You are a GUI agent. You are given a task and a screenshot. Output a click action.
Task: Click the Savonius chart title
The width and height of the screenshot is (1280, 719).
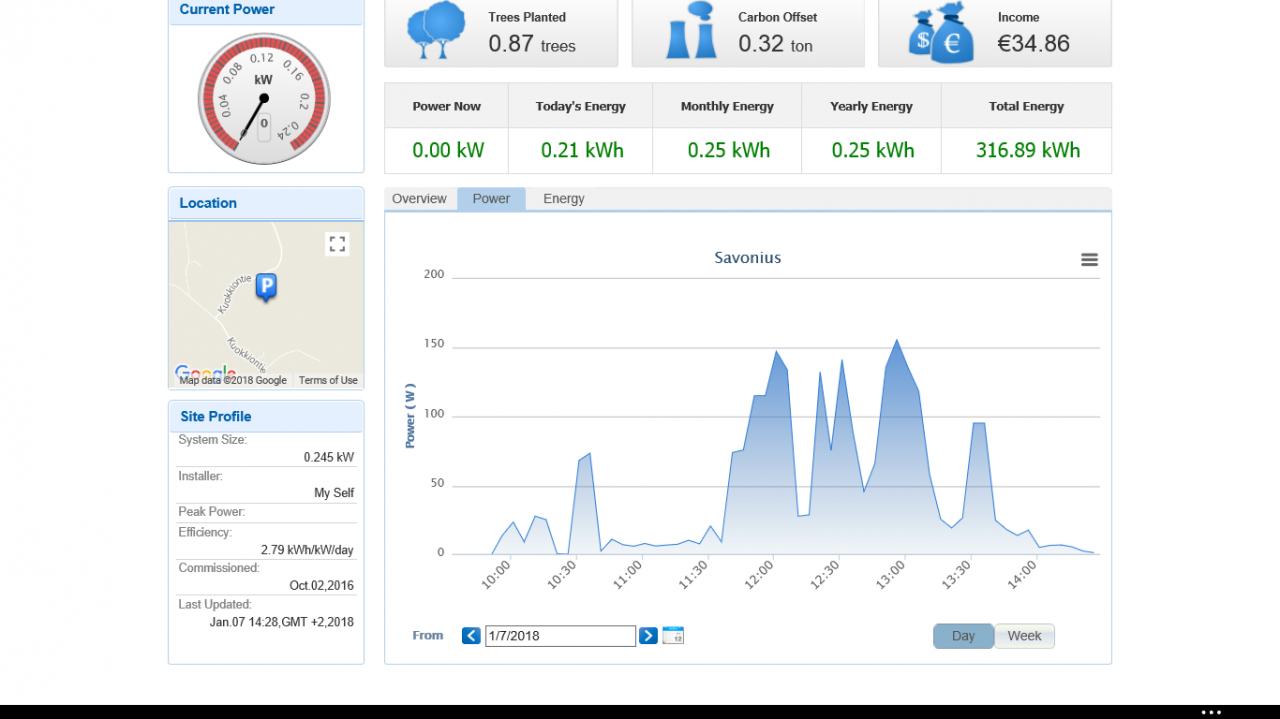[748, 258]
